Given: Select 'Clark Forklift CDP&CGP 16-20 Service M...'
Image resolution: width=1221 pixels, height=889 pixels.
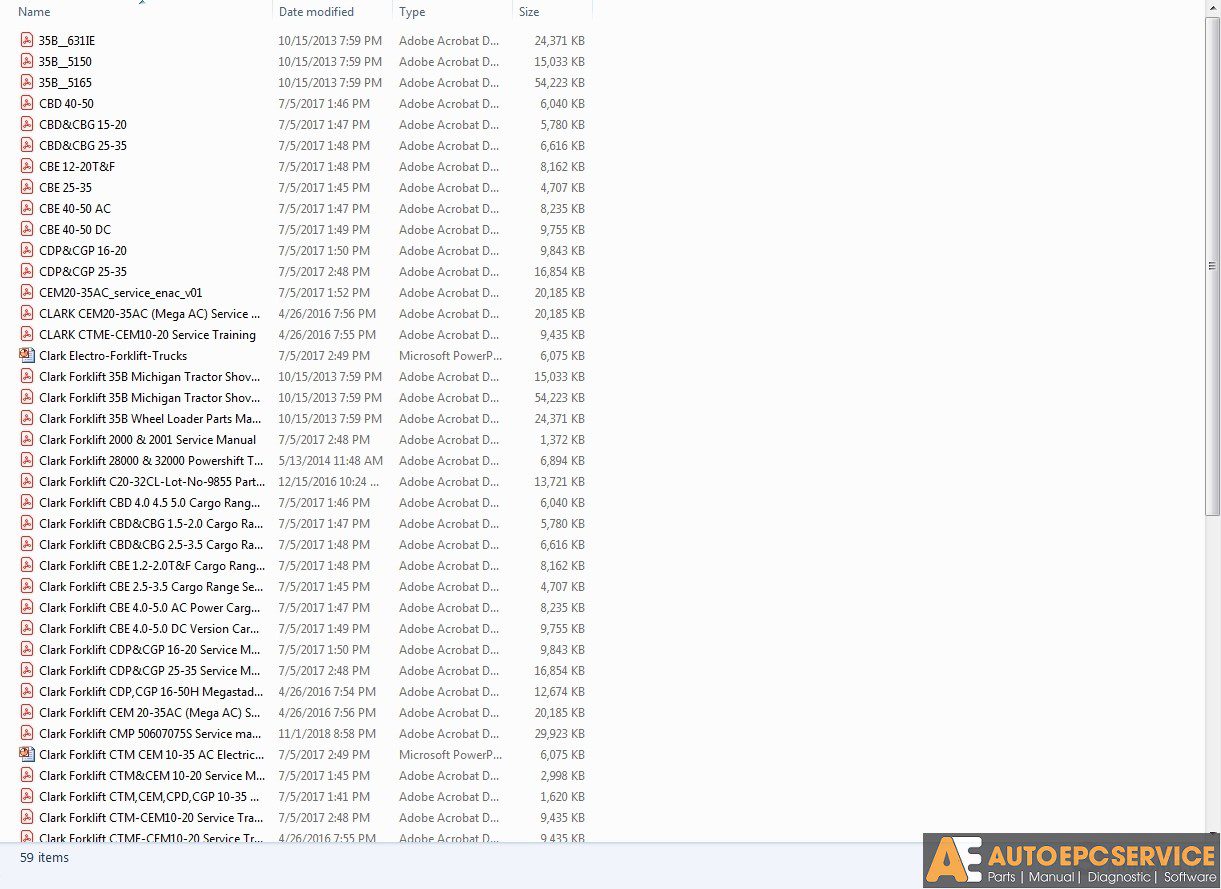Looking at the screenshot, I should 150,650.
